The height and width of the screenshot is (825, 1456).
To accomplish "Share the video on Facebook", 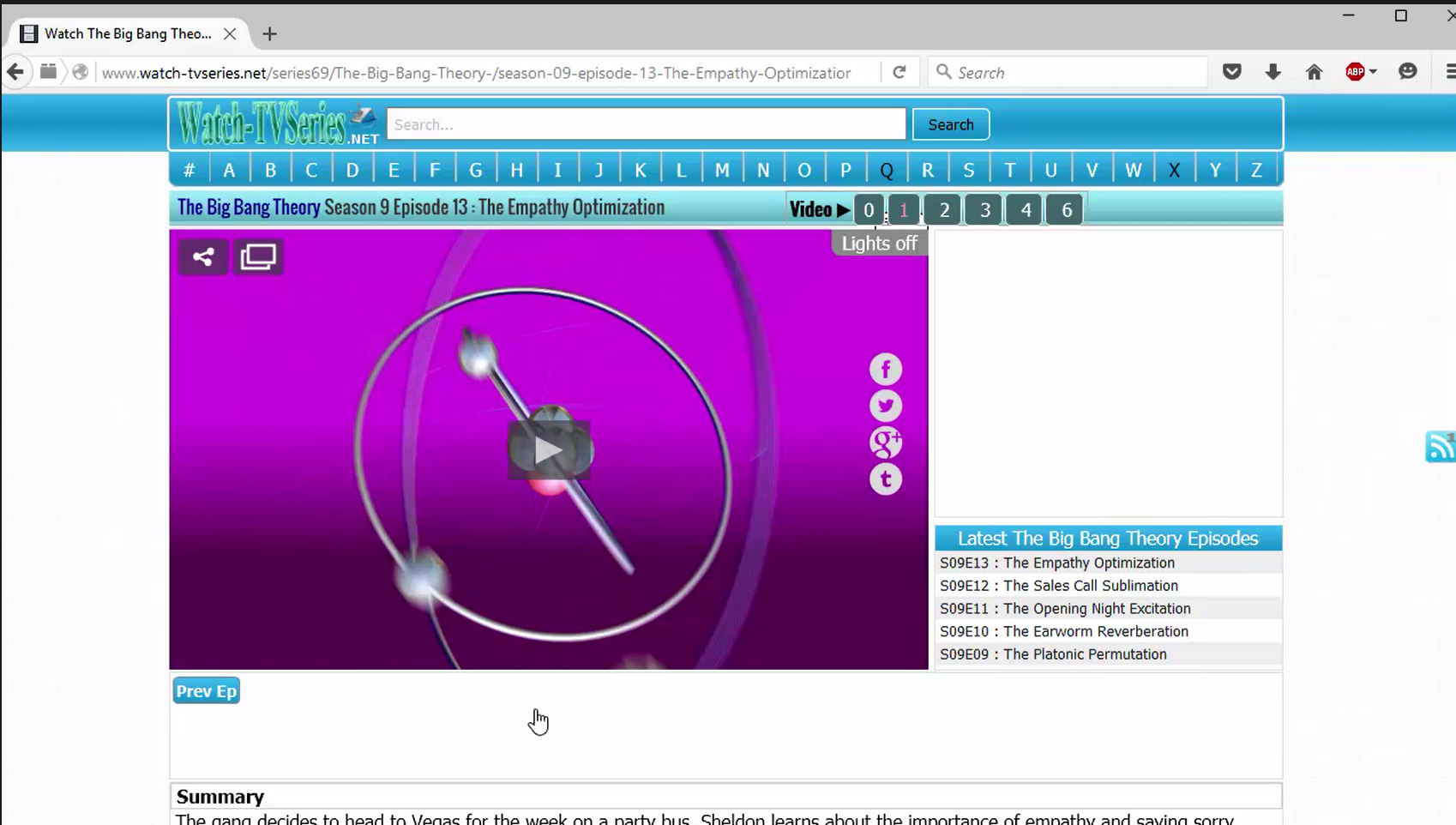I will click(x=886, y=369).
